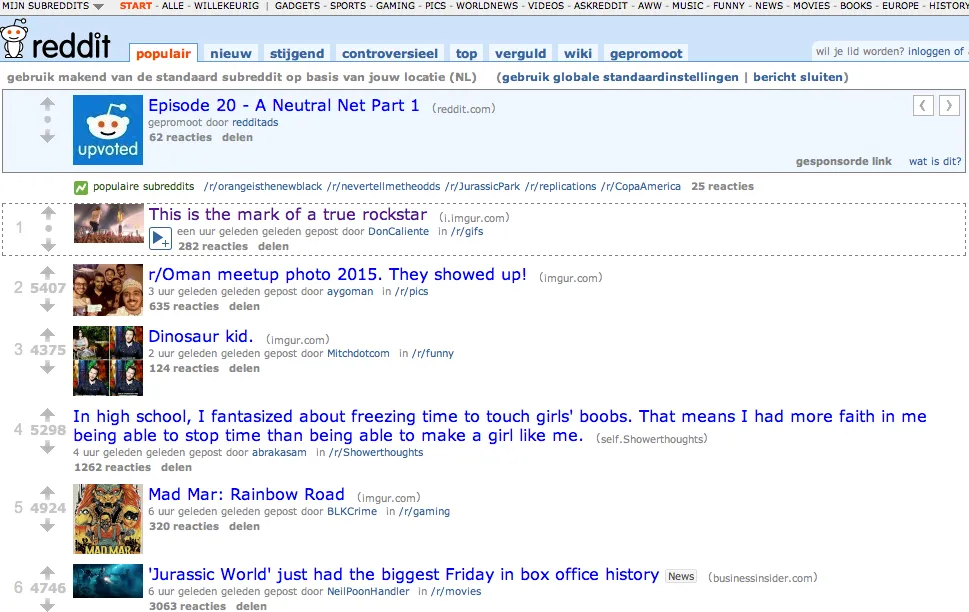Upvote the Mad Mar: Rainbow Road post

click(x=48, y=492)
